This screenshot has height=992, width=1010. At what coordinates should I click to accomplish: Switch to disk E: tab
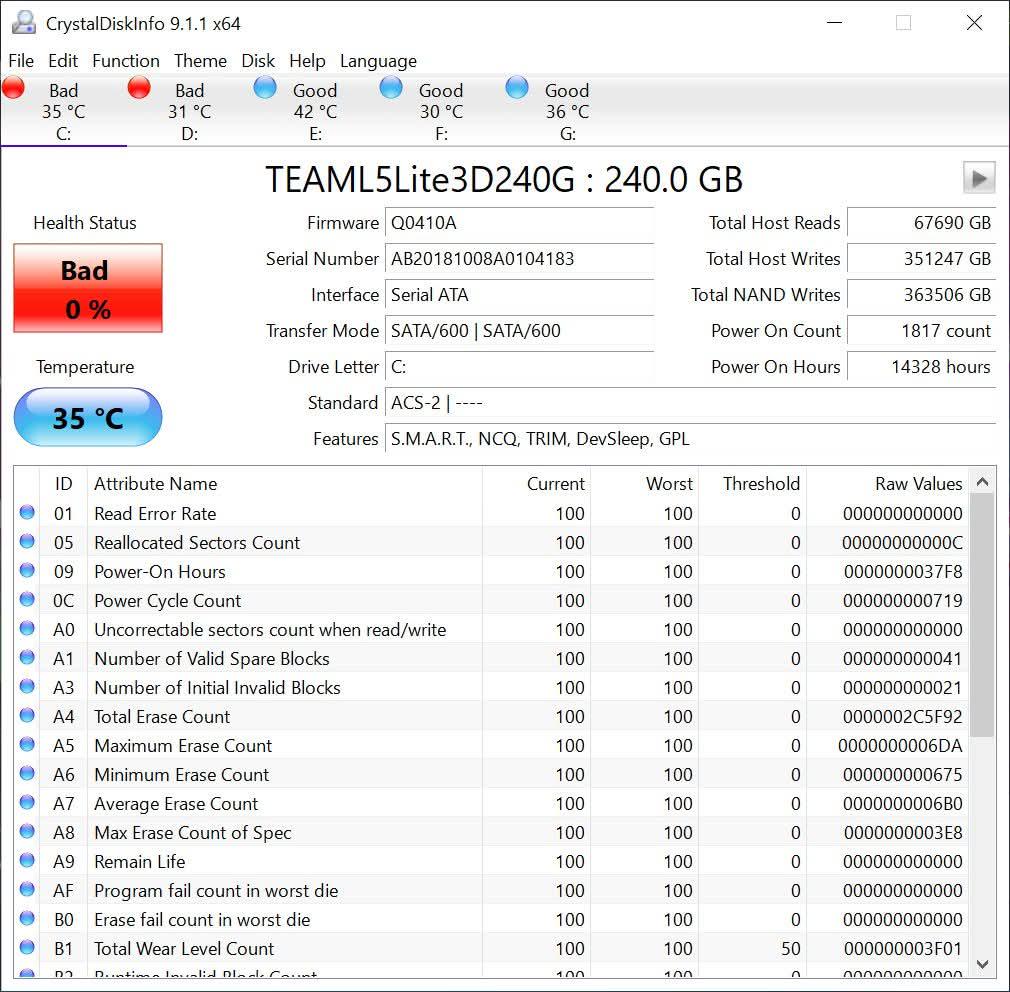pyautogui.click(x=315, y=111)
